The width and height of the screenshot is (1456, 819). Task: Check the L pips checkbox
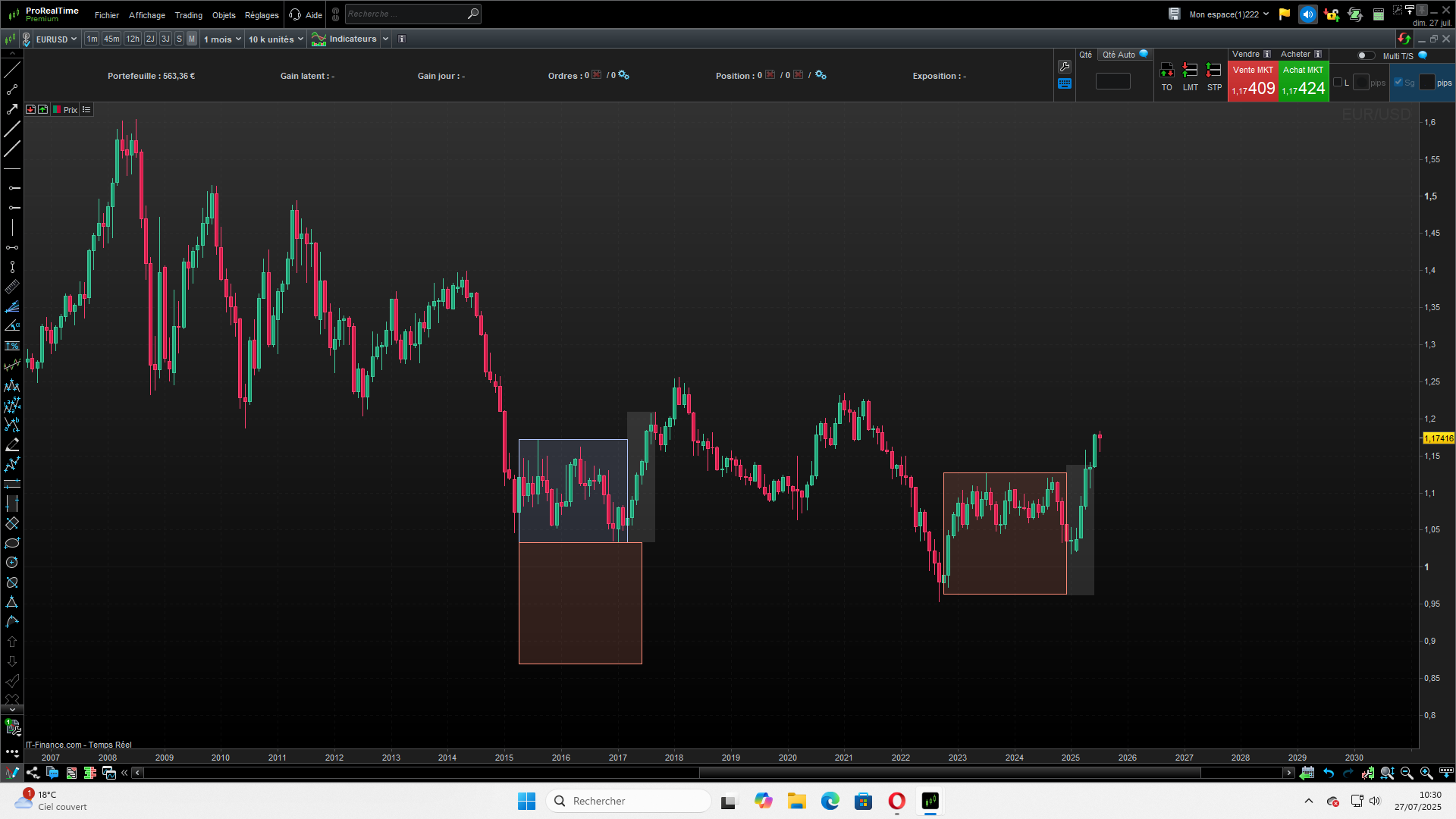click(x=1338, y=83)
